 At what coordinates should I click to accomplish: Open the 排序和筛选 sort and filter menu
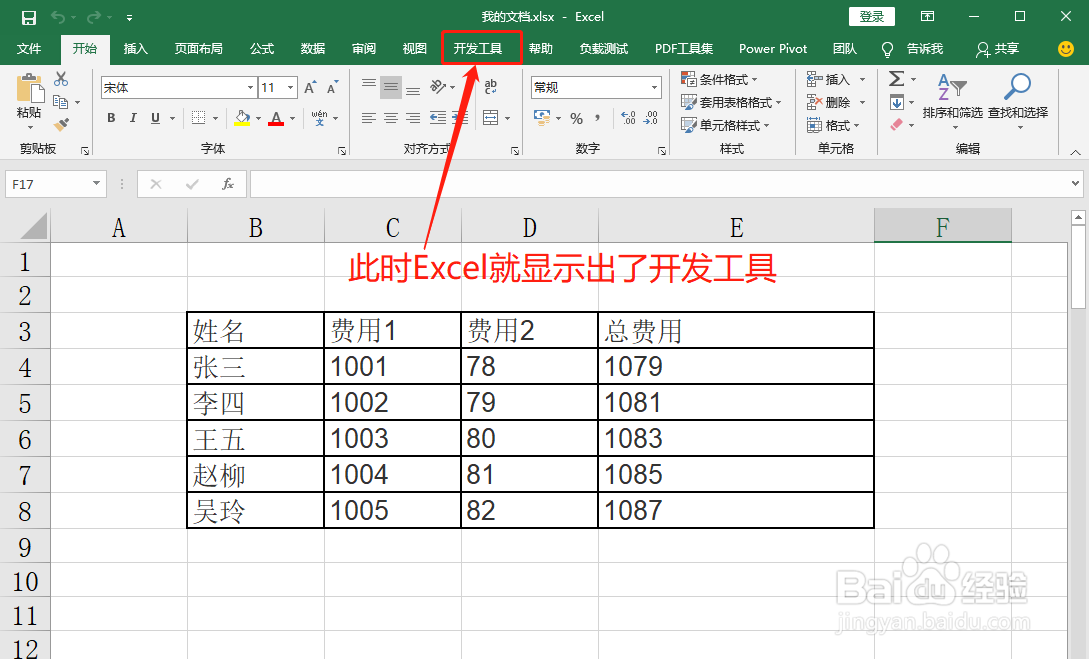(952, 101)
